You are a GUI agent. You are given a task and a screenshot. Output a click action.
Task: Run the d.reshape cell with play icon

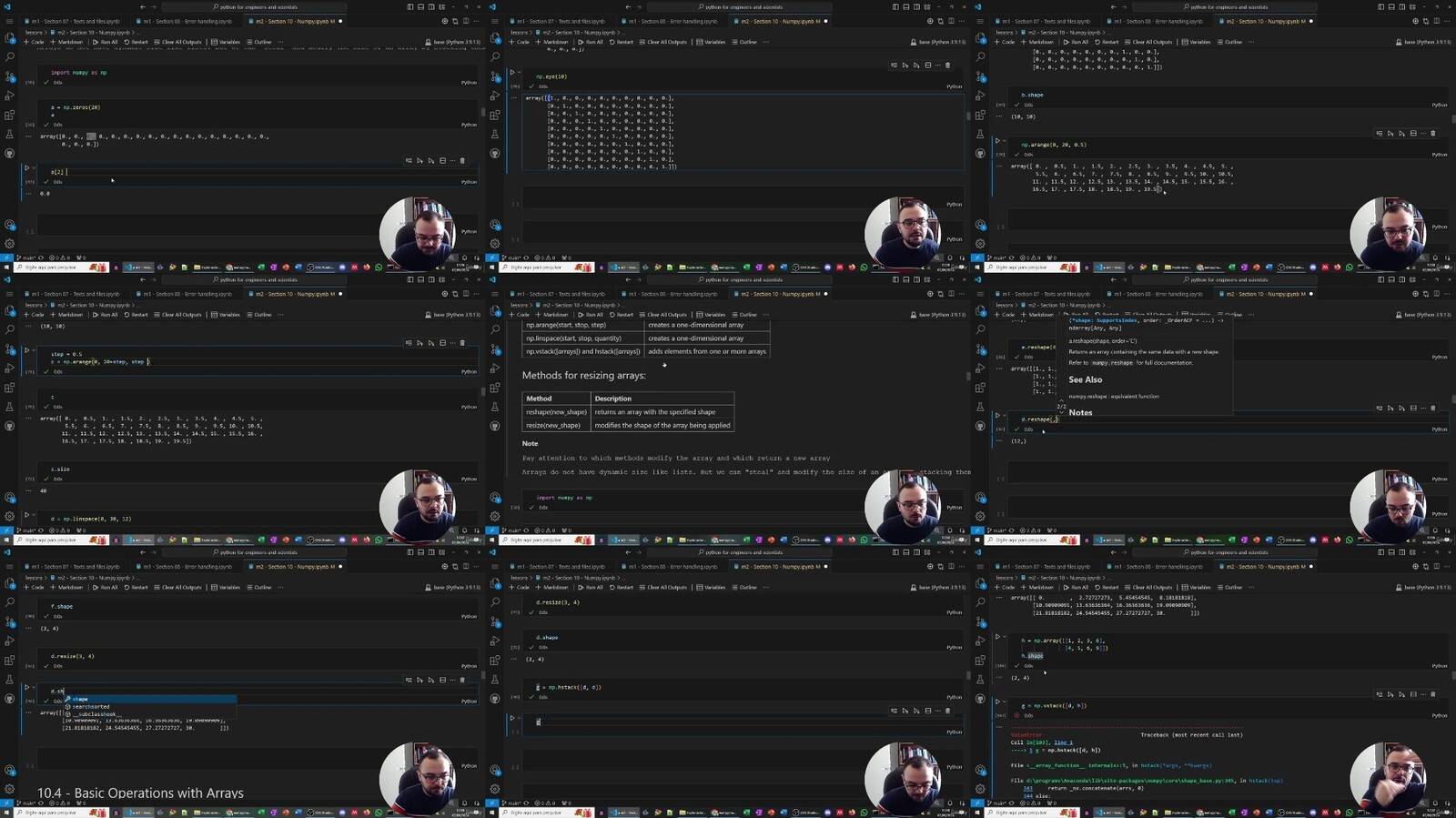998,415
